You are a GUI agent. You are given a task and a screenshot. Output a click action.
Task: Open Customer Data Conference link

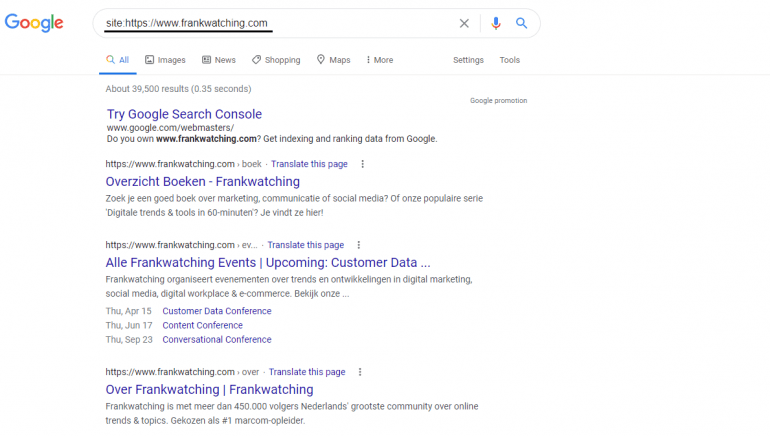coord(217,311)
